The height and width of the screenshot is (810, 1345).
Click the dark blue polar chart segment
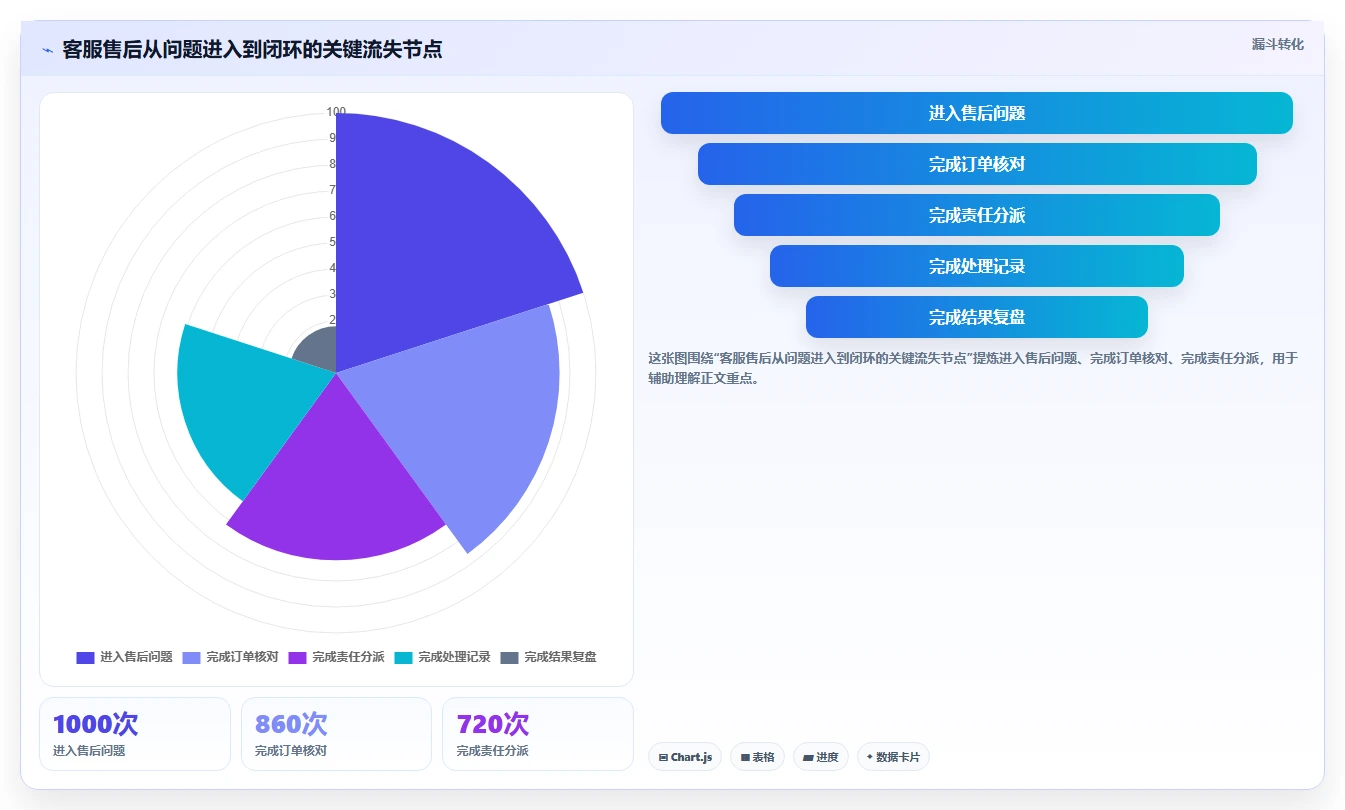[x=430, y=240]
